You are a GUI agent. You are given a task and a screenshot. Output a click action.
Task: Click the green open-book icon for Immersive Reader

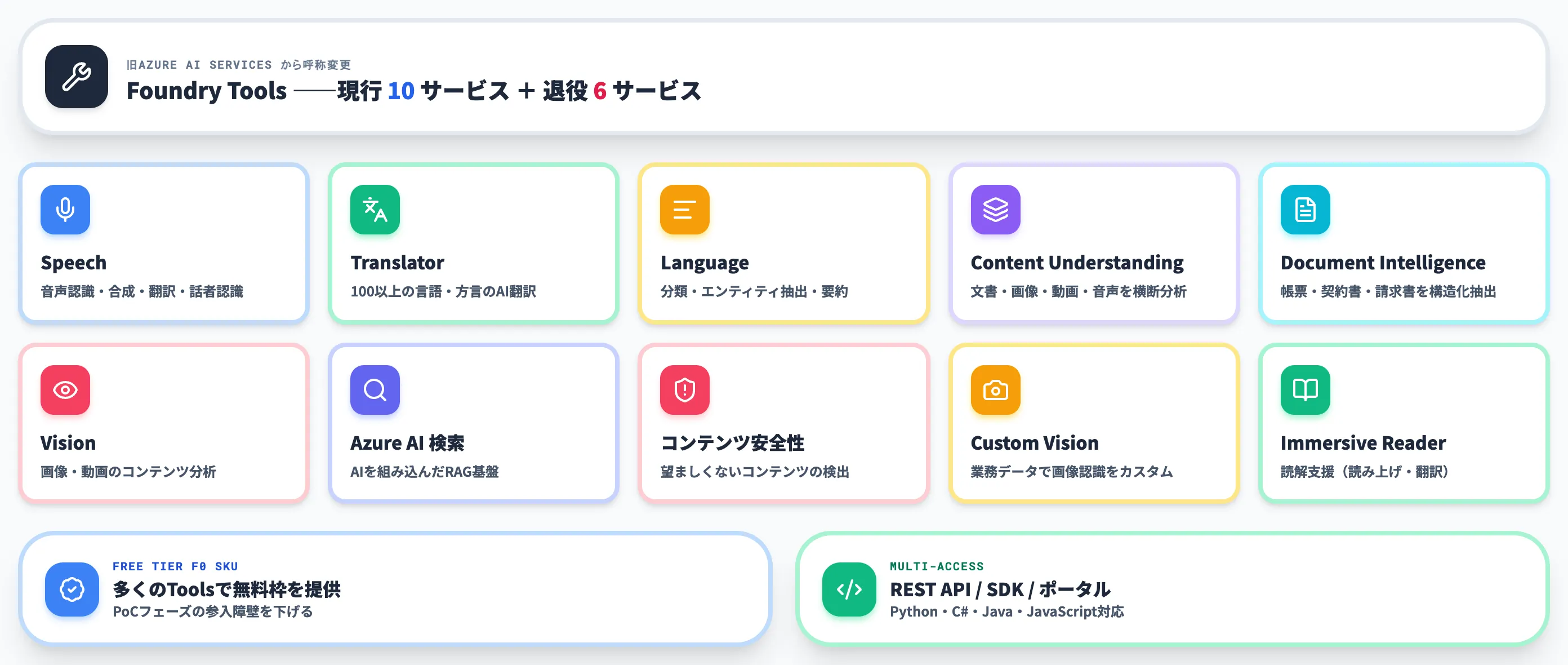click(1305, 390)
